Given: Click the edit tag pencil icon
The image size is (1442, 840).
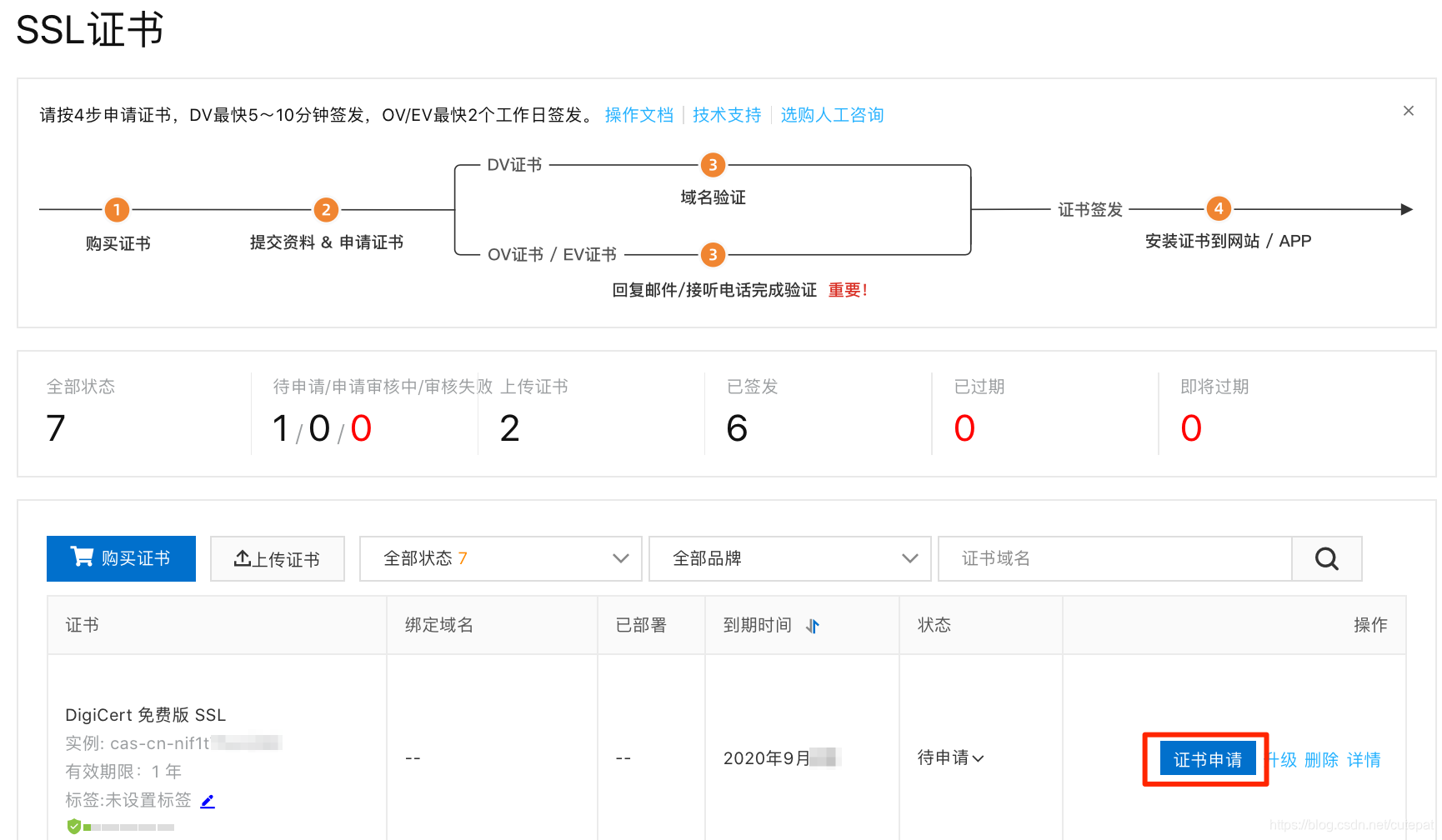Looking at the screenshot, I should (208, 801).
